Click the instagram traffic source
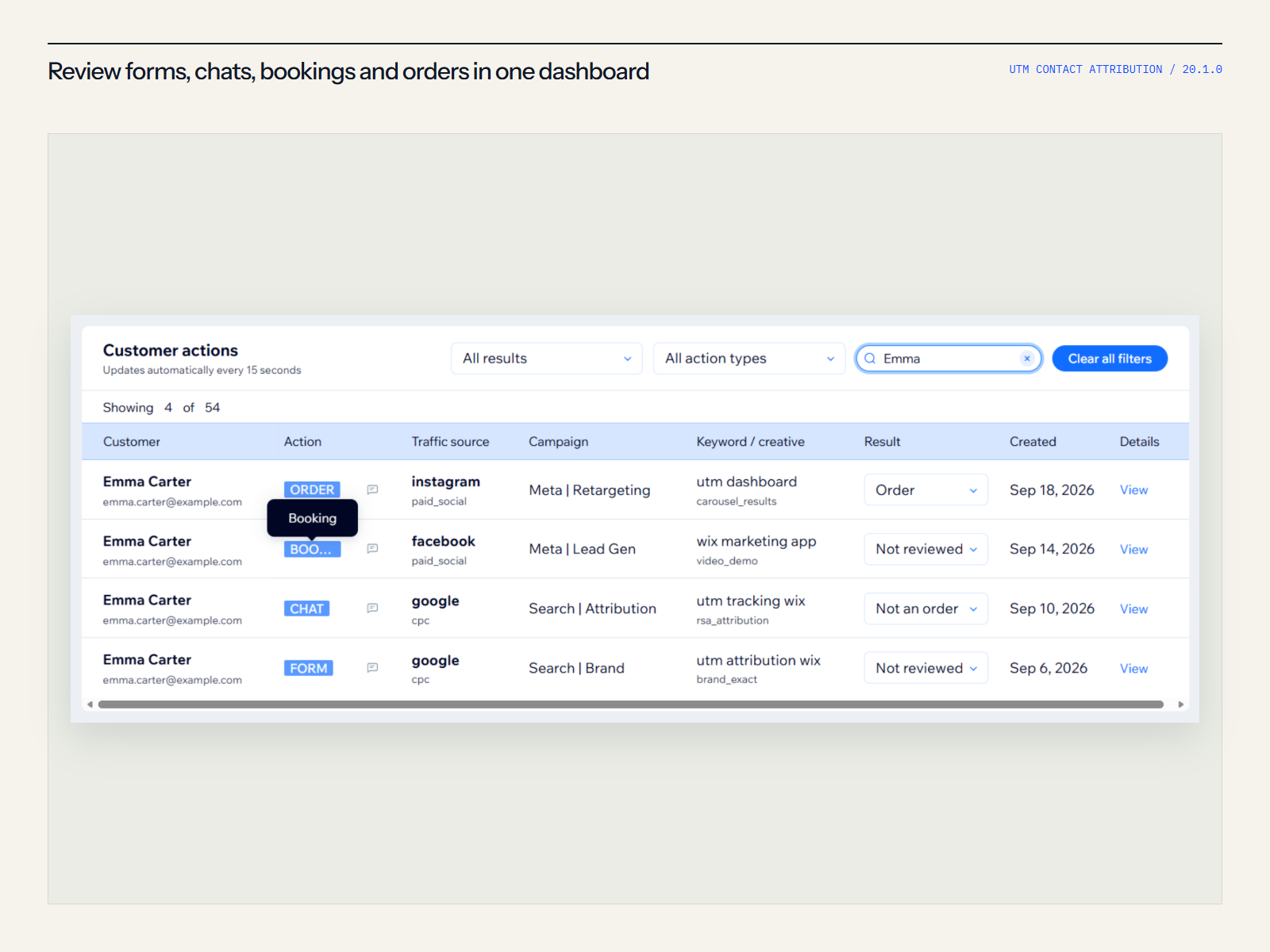 (445, 482)
